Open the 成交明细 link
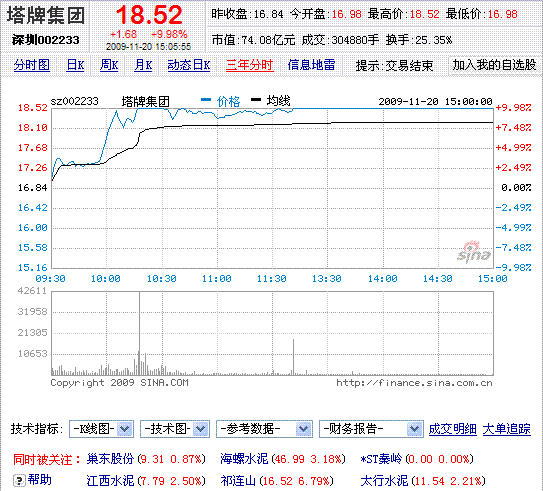This screenshot has width=543, height=491. (x=453, y=429)
